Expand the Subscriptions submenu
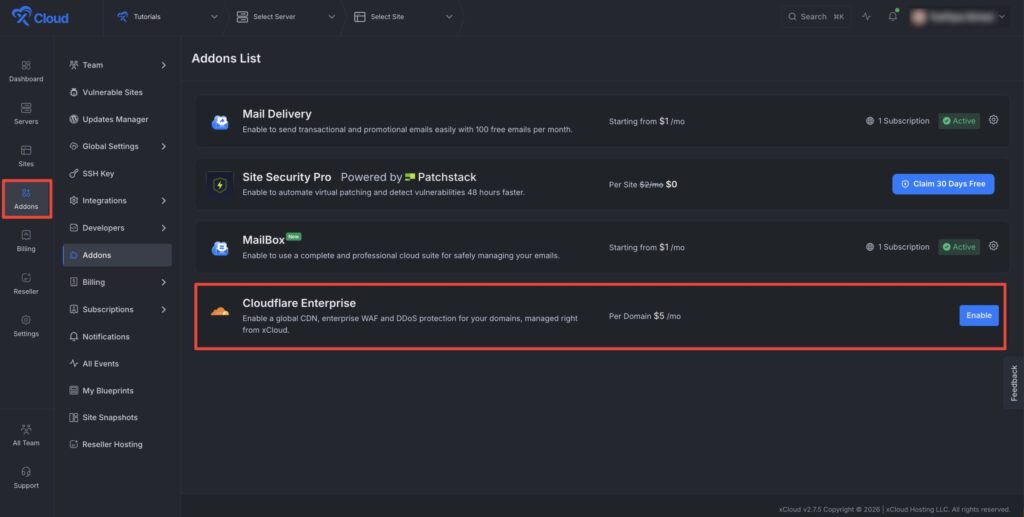The height and width of the screenshot is (517, 1024). point(163,310)
